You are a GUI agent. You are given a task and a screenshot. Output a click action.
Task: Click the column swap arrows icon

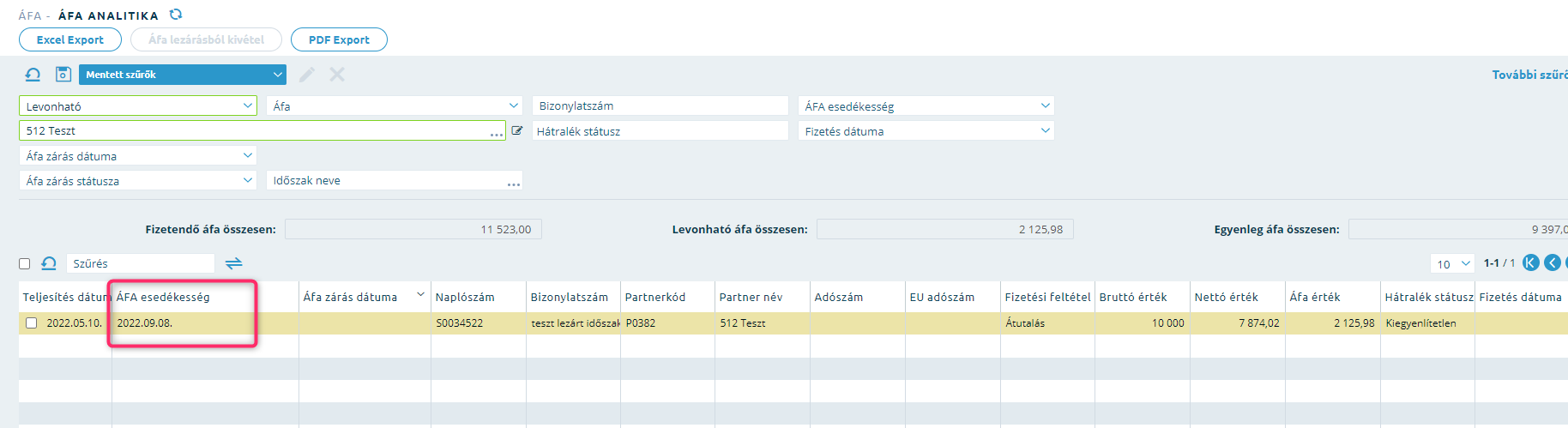(x=233, y=263)
